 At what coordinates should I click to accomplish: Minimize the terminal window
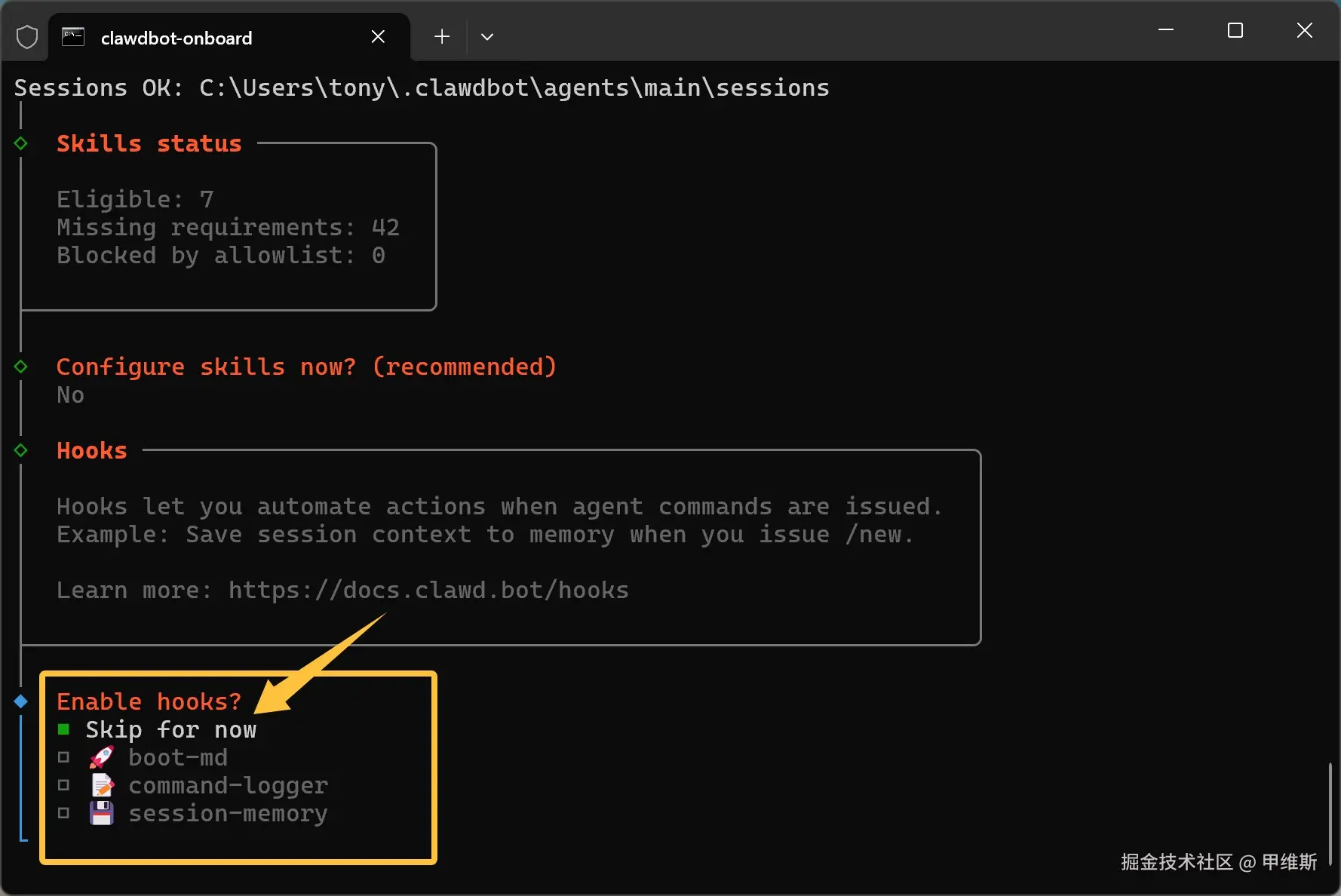click(1166, 30)
